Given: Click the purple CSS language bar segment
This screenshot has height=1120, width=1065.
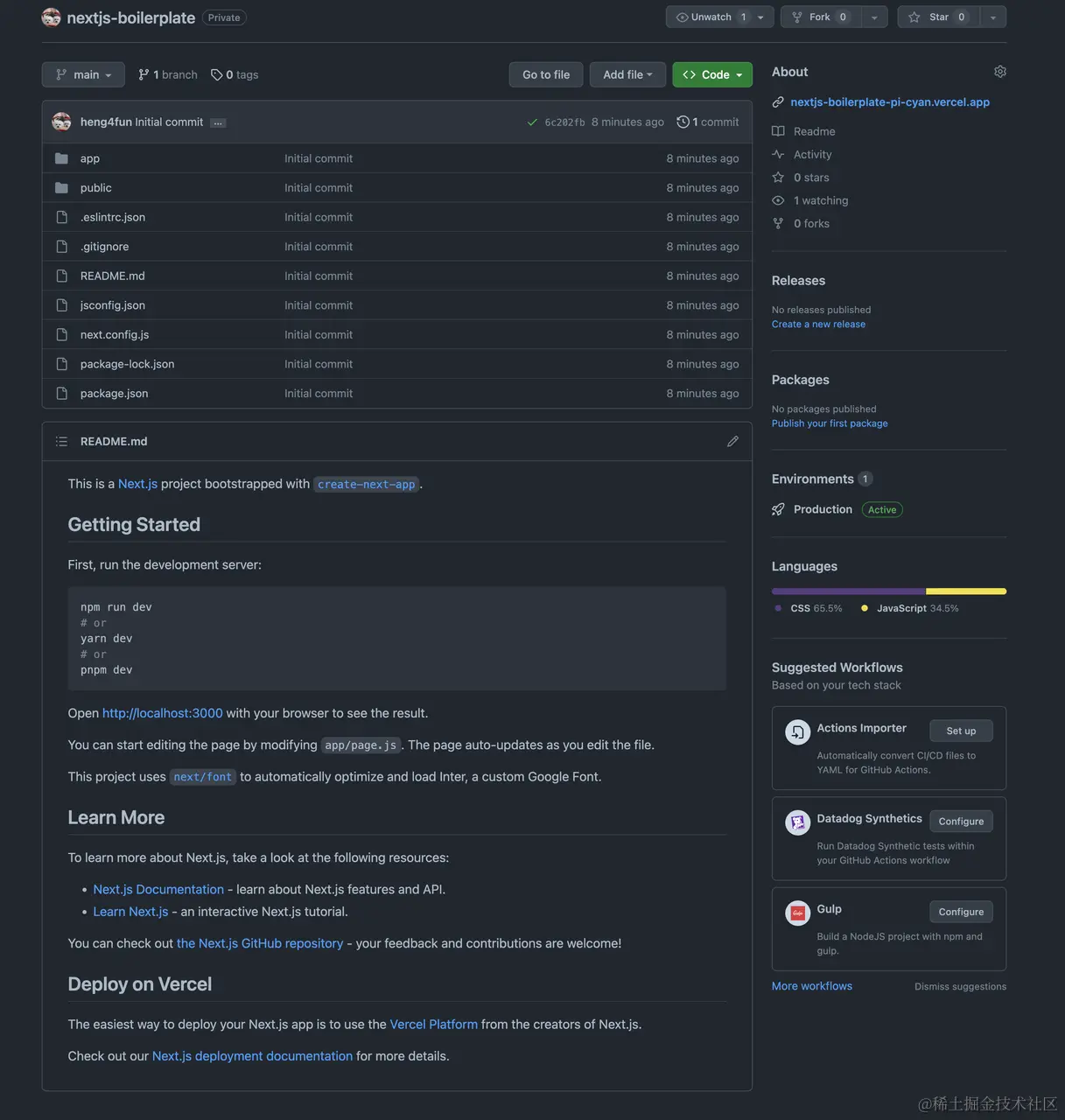Looking at the screenshot, I should (x=848, y=591).
